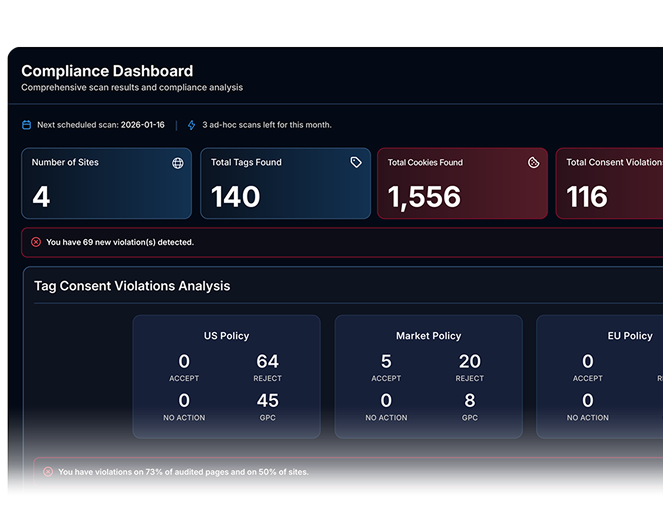This screenshot has height=526, width=663.
Task: Click the tag icon in Total Tags Found
Action: point(356,162)
